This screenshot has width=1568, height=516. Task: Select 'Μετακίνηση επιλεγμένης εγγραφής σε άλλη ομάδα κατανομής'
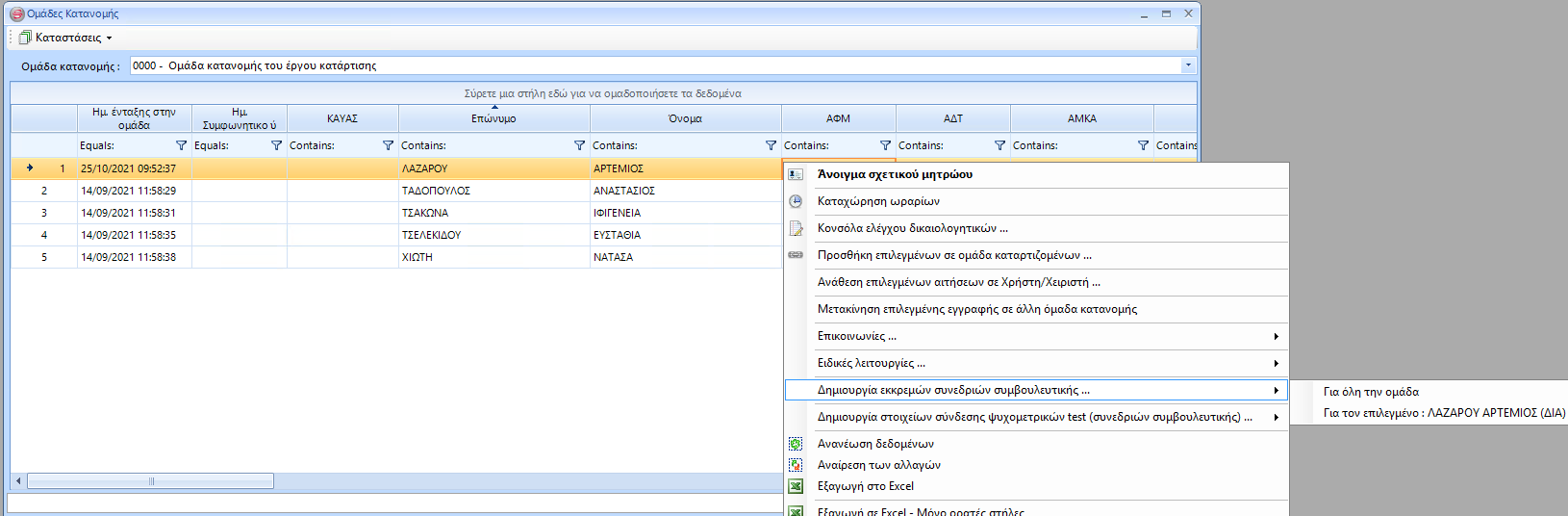(x=976, y=309)
